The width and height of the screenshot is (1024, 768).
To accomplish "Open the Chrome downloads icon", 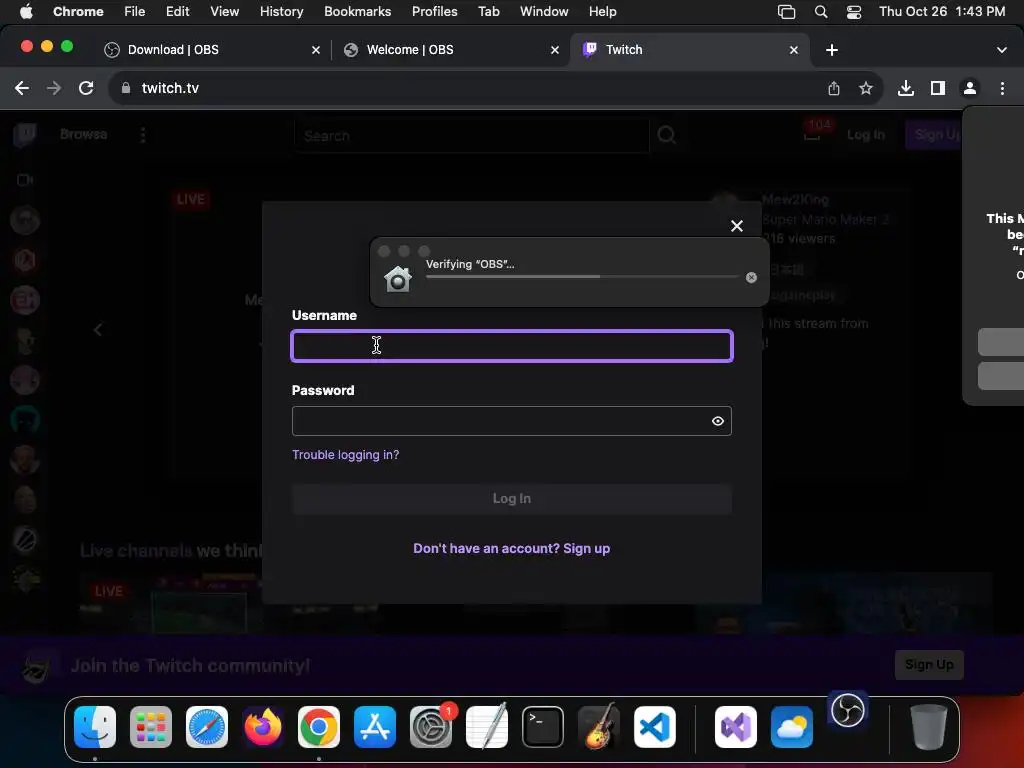I will point(906,88).
